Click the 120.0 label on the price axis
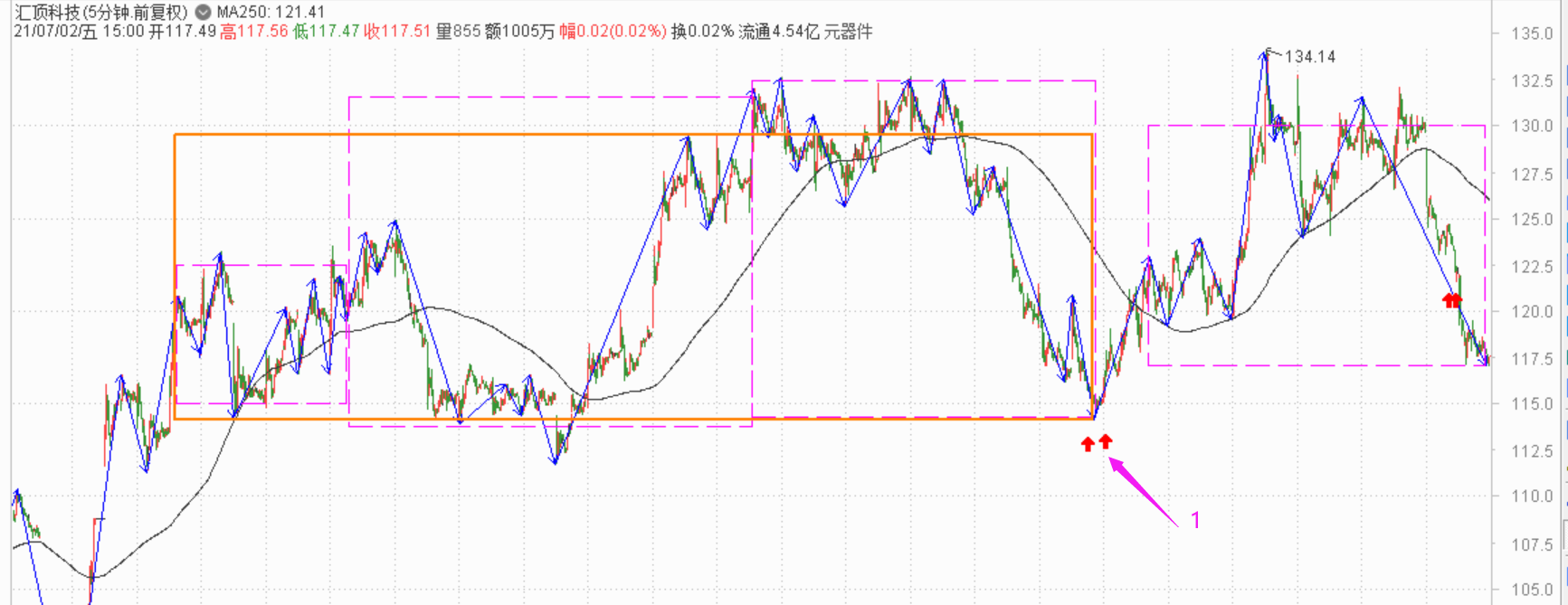 tap(1532, 312)
